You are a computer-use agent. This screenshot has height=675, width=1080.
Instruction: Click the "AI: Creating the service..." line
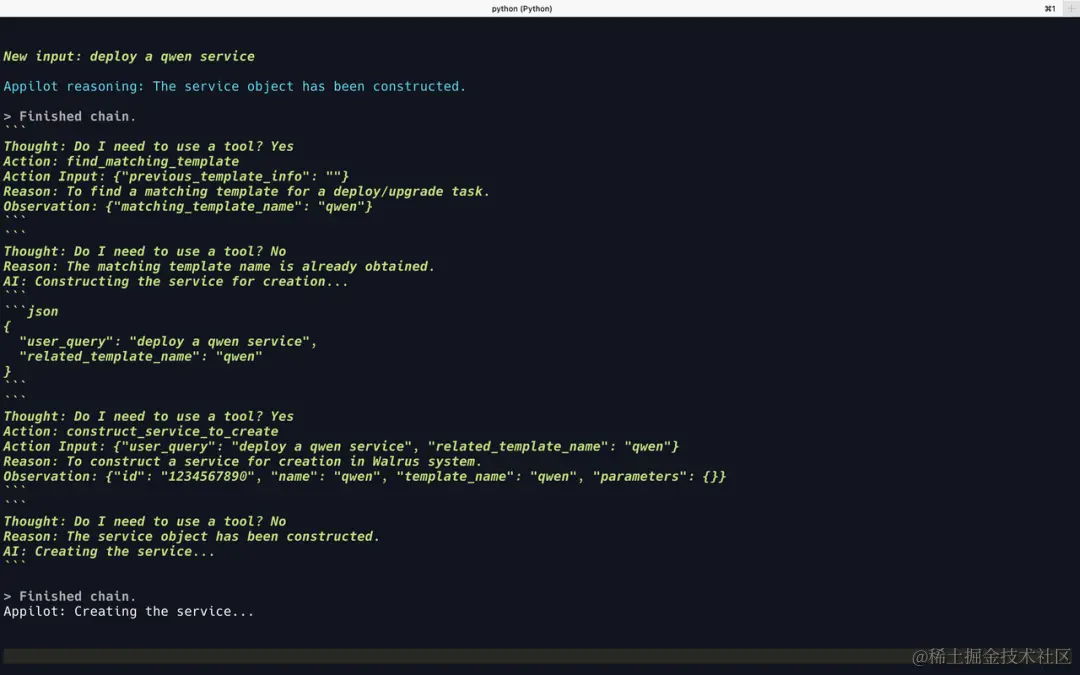(109, 552)
